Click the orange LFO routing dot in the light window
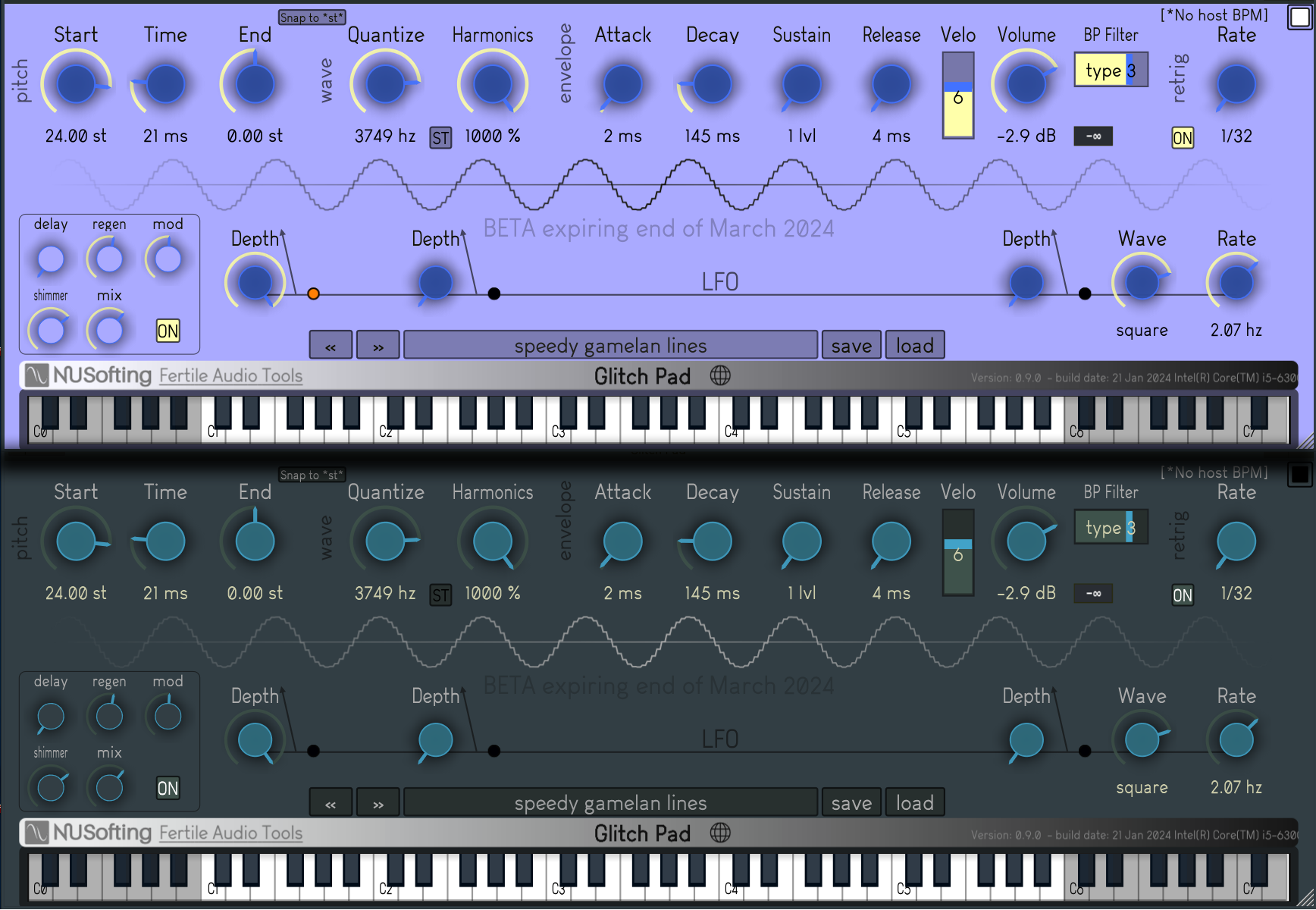This screenshot has width=1316, height=910. [x=313, y=293]
